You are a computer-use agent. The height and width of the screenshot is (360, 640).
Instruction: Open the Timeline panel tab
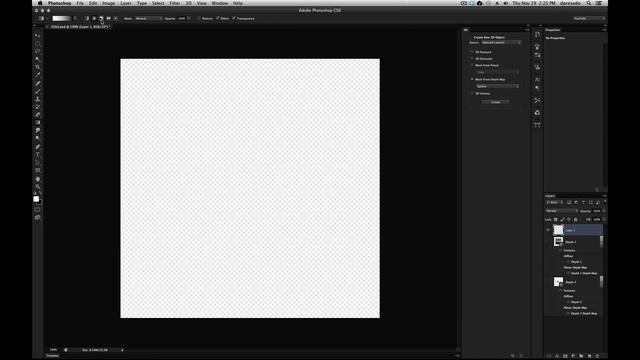(x=53, y=356)
